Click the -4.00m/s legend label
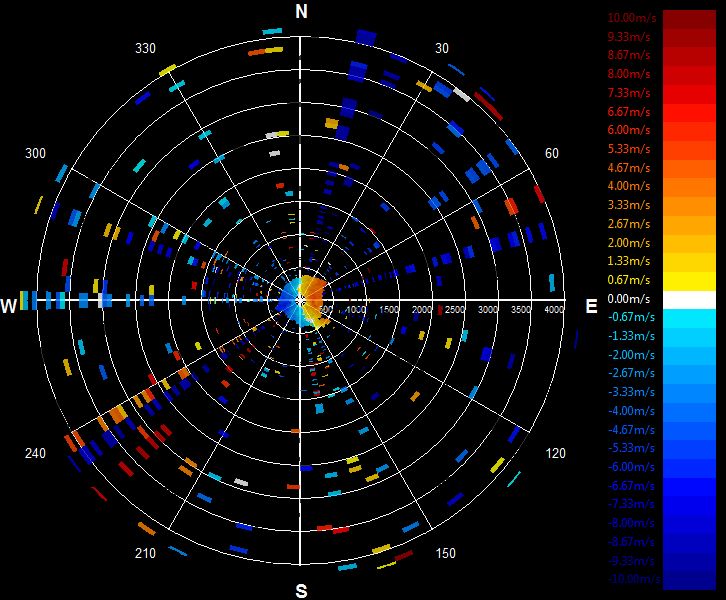 631,411
